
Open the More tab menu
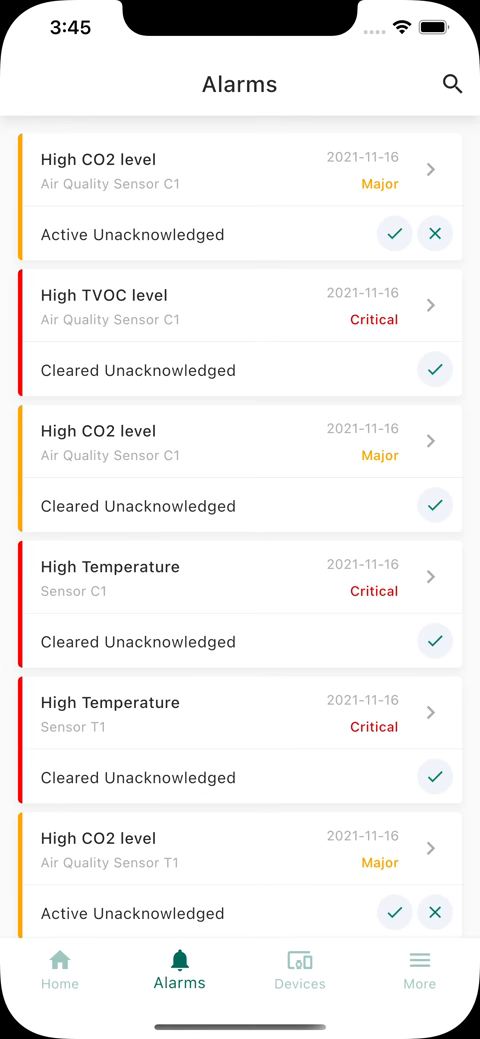420,970
